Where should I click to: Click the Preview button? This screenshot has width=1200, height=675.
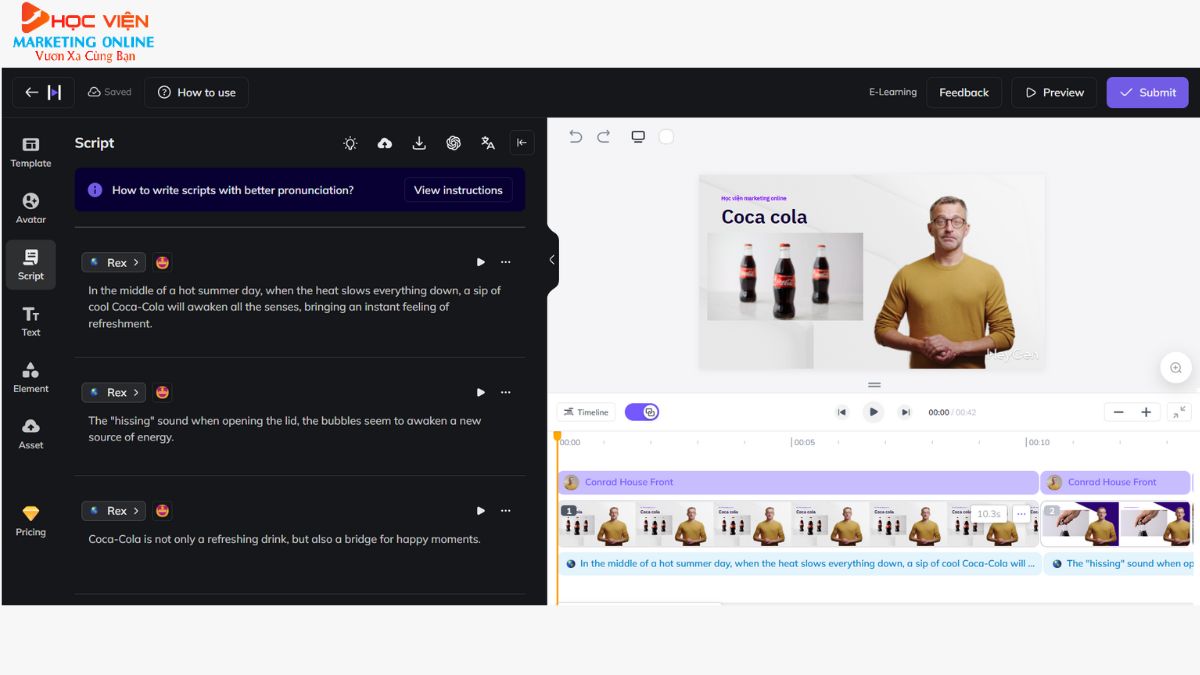coord(1054,92)
